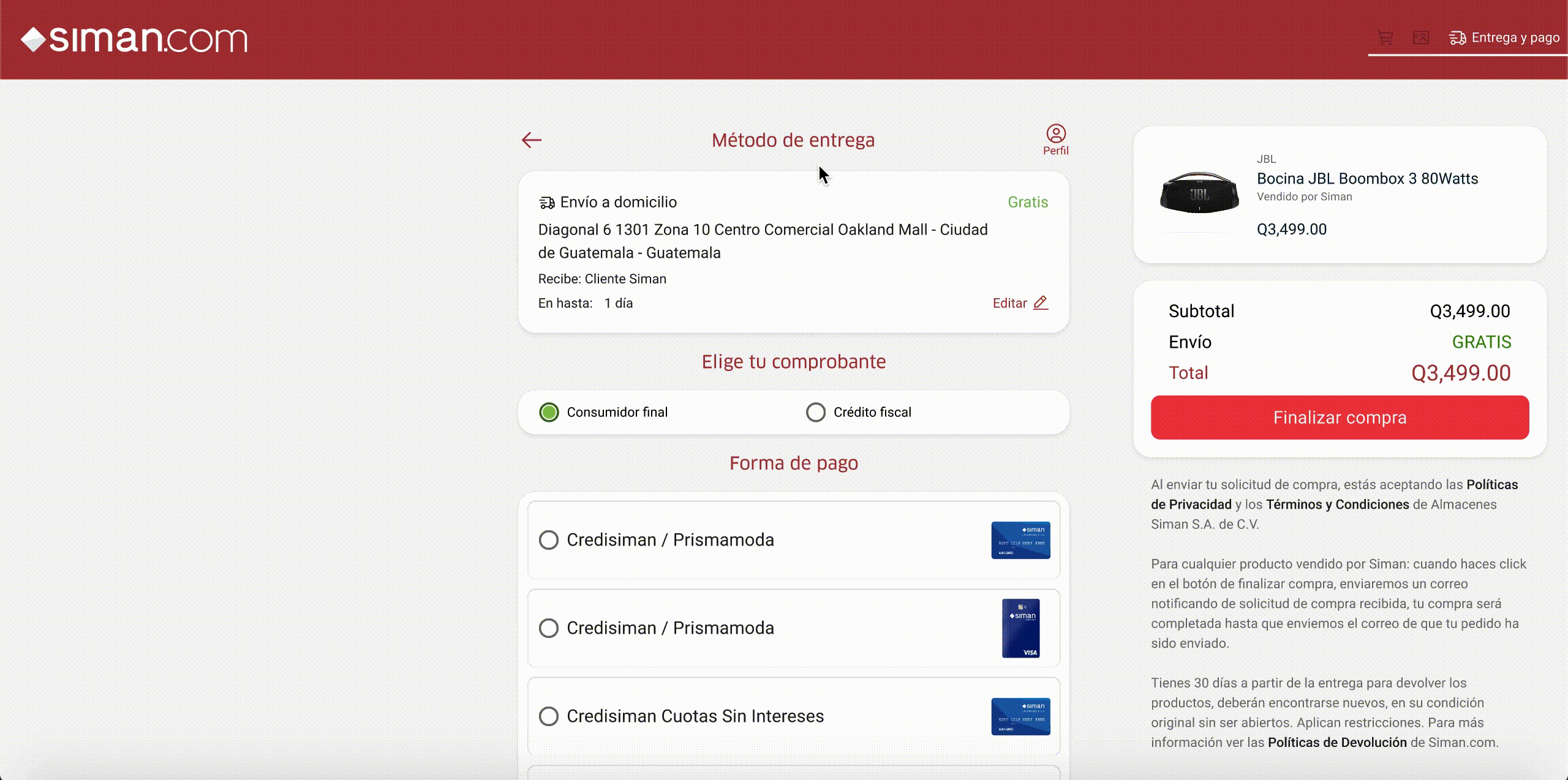The height and width of the screenshot is (780, 1568).
Task: Click the Método de entrega heading
Action: pyautogui.click(x=793, y=140)
